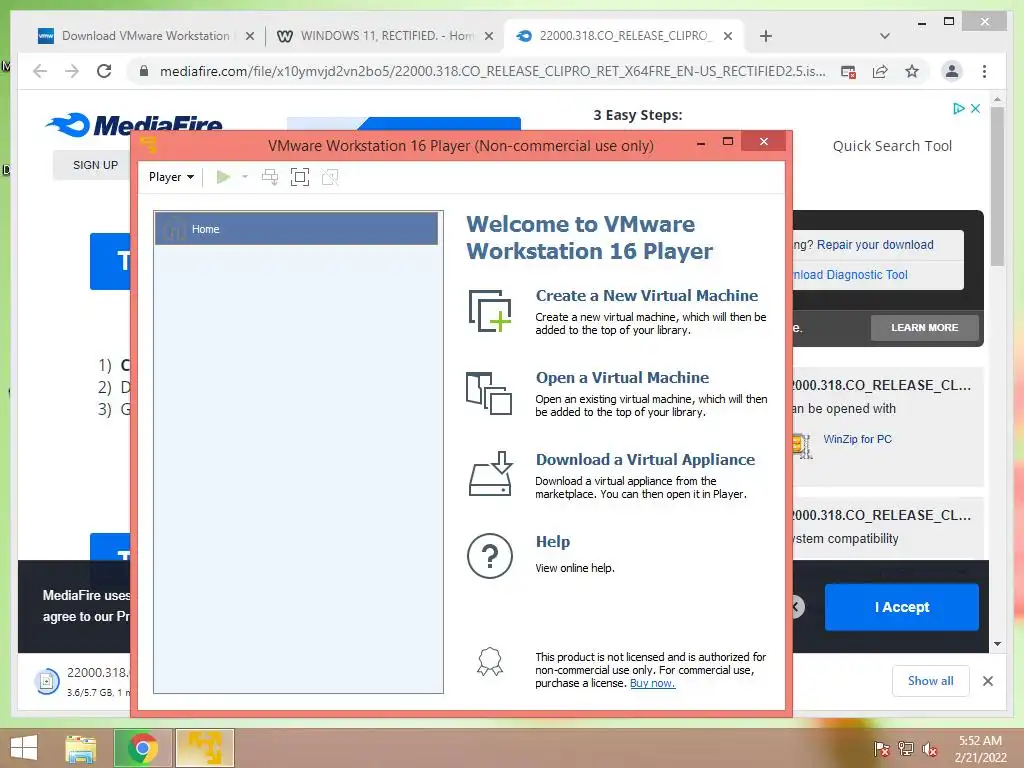Click the Download a Virtual Appliance icon
The image size is (1024, 768).
pos(490,473)
